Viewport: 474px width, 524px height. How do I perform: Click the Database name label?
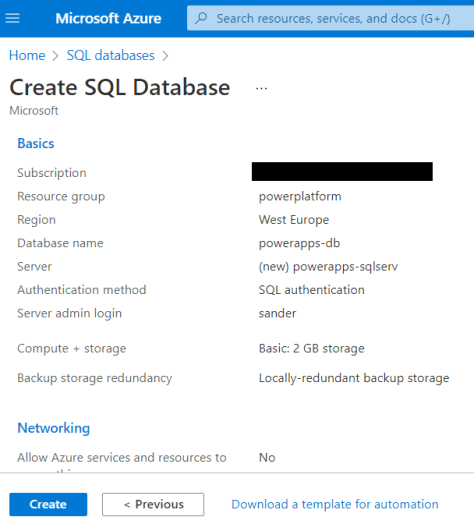point(60,243)
